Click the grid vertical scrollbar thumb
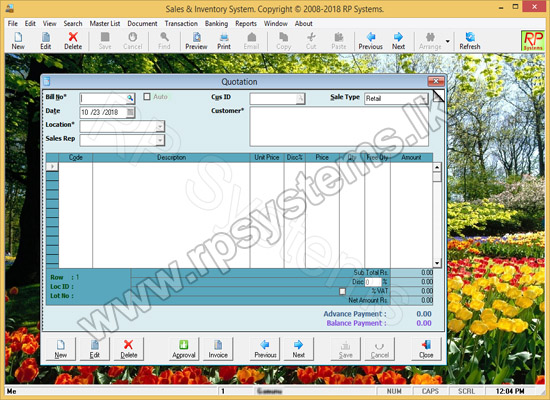 (437, 176)
